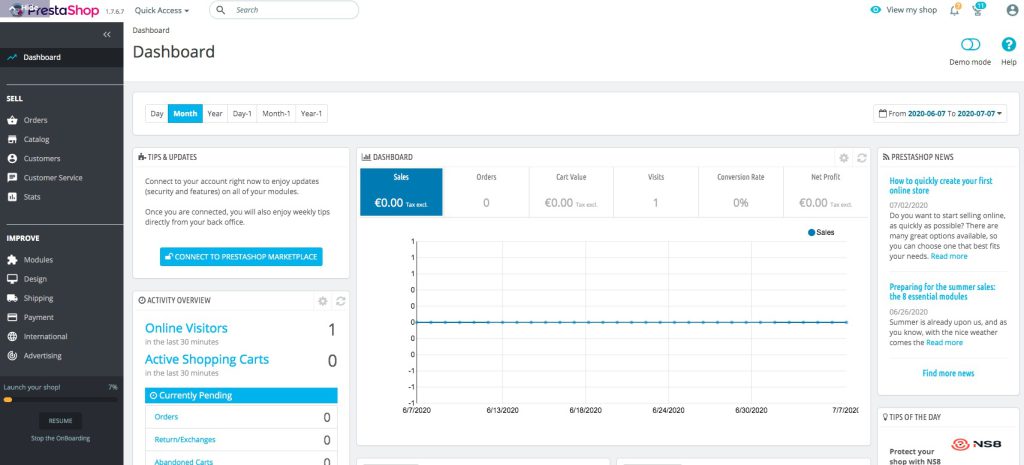Open Return/Exchanges link
1024x465 pixels.
point(185,440)
